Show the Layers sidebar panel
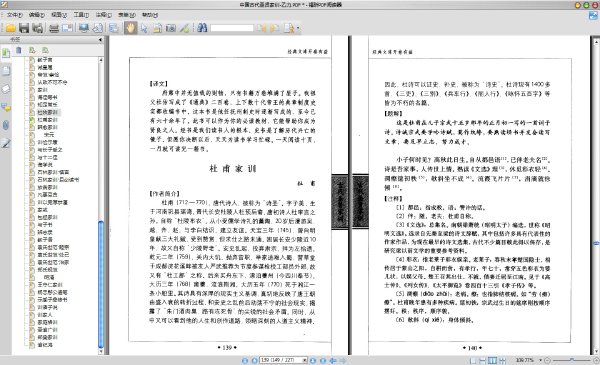 (6, 89)
